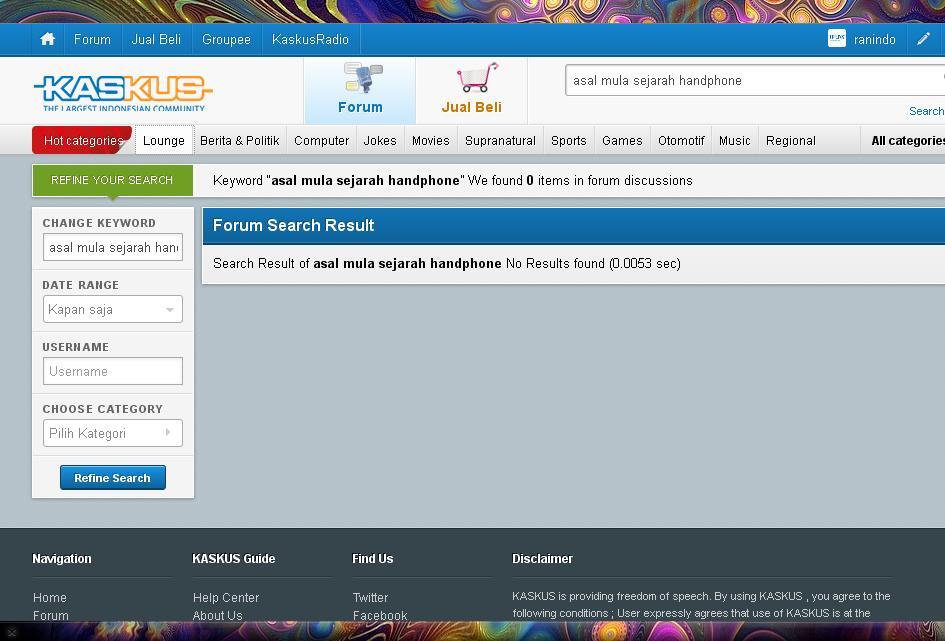945x641 pixels.
Task: Focus the Username filter field
Action: point(113,371)
